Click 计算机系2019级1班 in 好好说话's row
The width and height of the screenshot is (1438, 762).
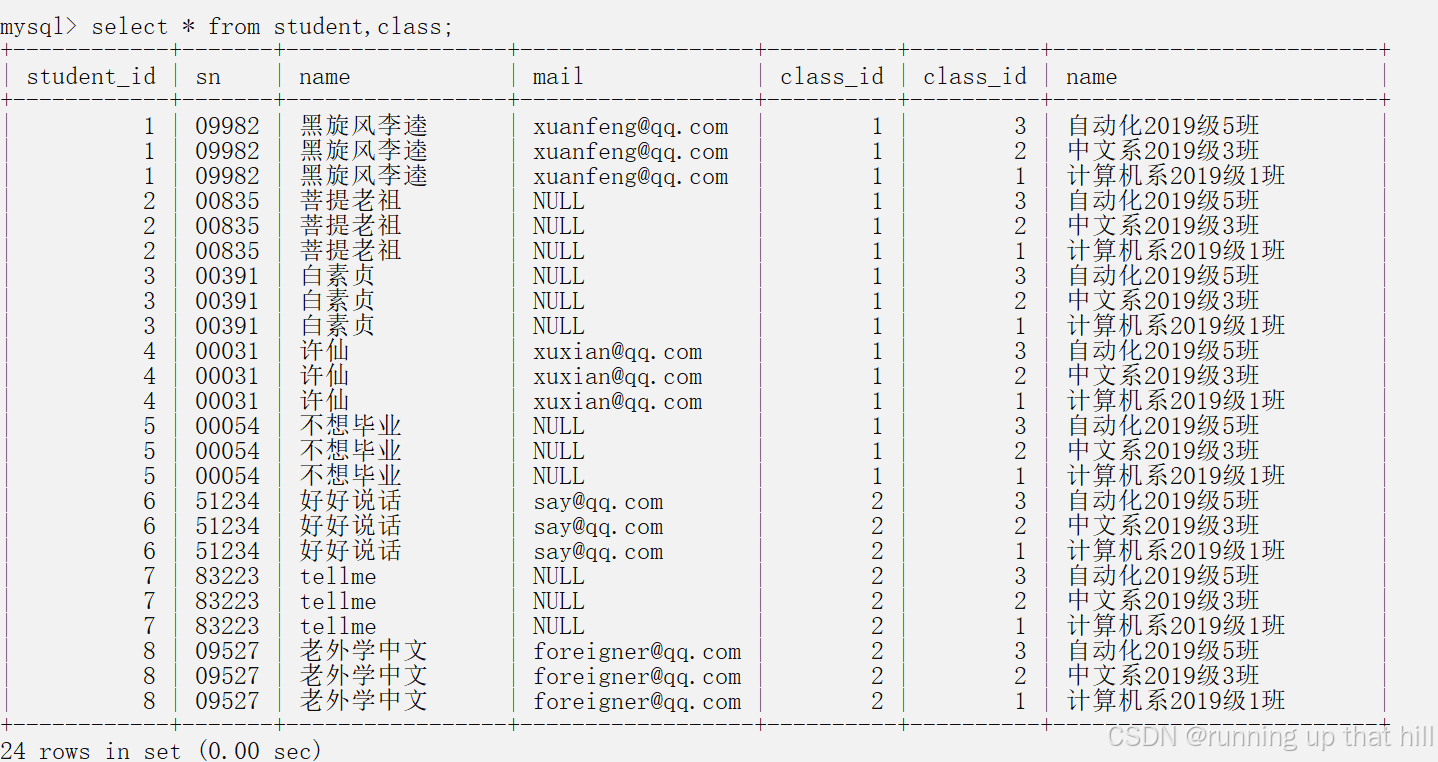pyautogui.click(x=1176, y=551)
